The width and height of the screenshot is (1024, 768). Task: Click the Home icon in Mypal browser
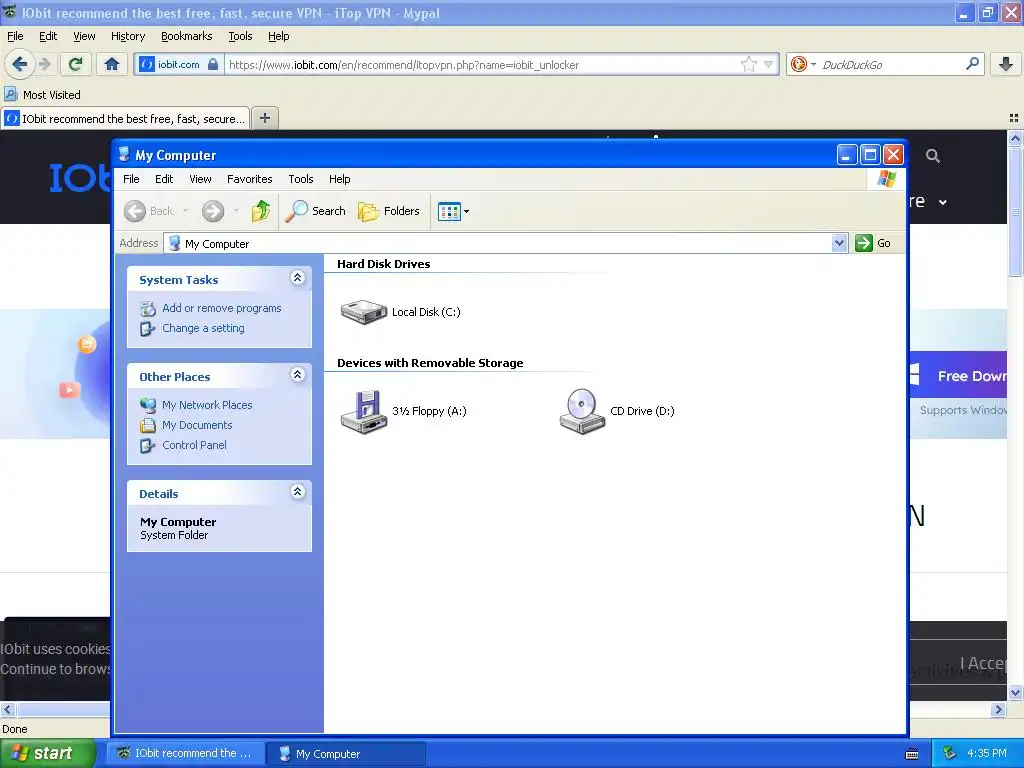click(x=112, y=64)
